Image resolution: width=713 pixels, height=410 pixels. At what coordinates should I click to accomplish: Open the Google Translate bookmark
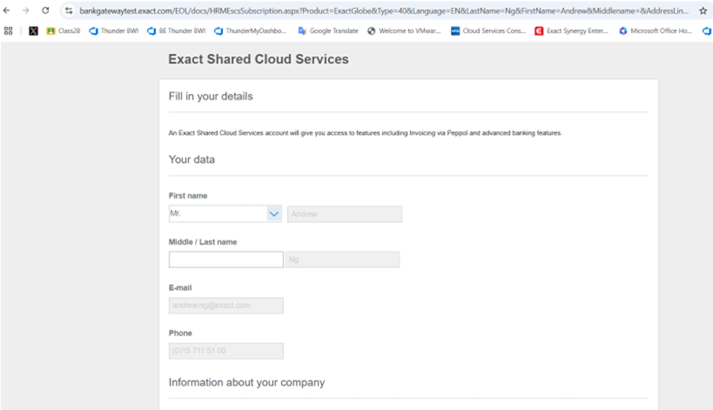(328, 31)
